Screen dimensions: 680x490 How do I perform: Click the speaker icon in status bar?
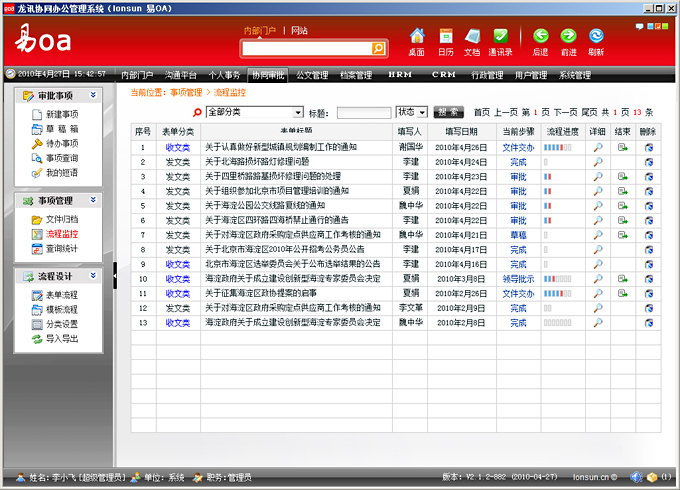pyautogui.click(x=636, y=477)
